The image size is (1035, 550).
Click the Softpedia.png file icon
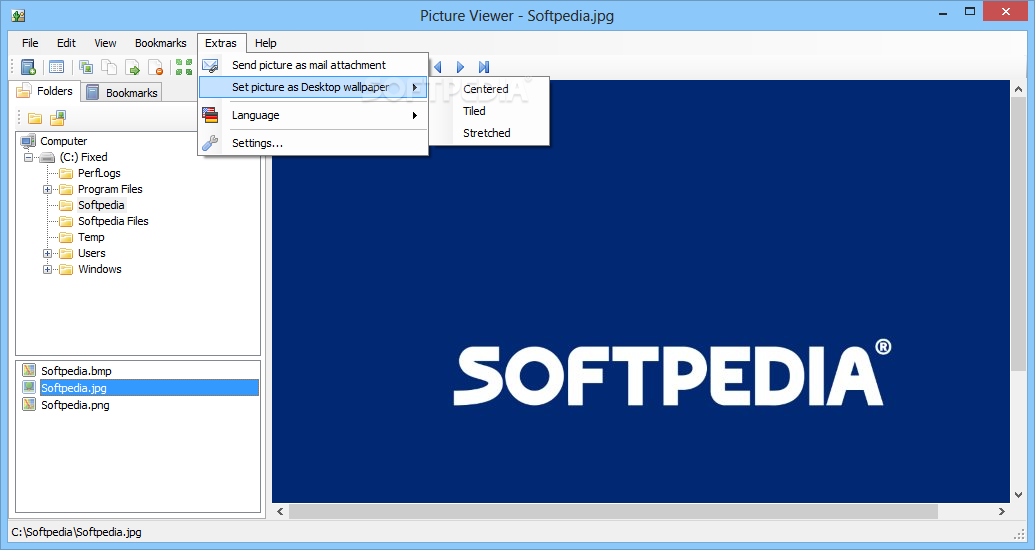[x=28, y=404]
